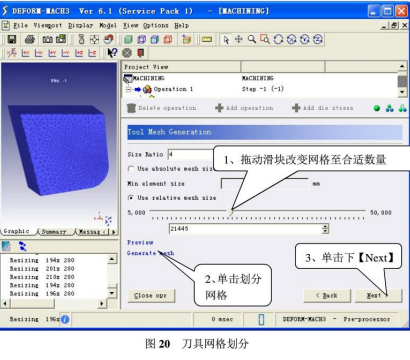The width and height of the screenshot is (410, 360).
Task: Click the MACHINING project icon in tree
Action: pos(128,78)
